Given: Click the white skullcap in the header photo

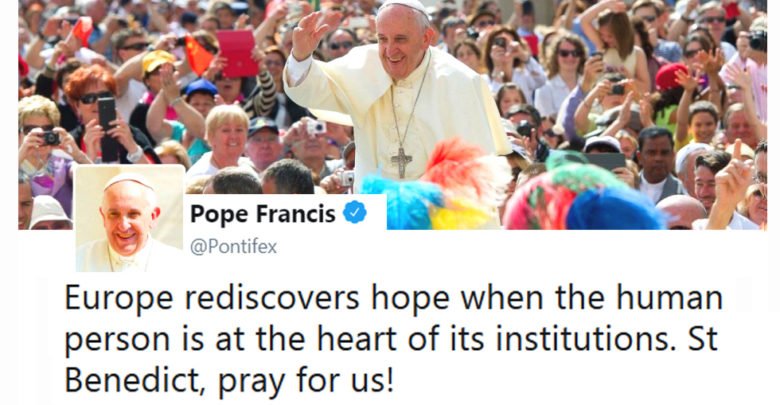Looking at the screenshot, I should [x=403, y=7].
